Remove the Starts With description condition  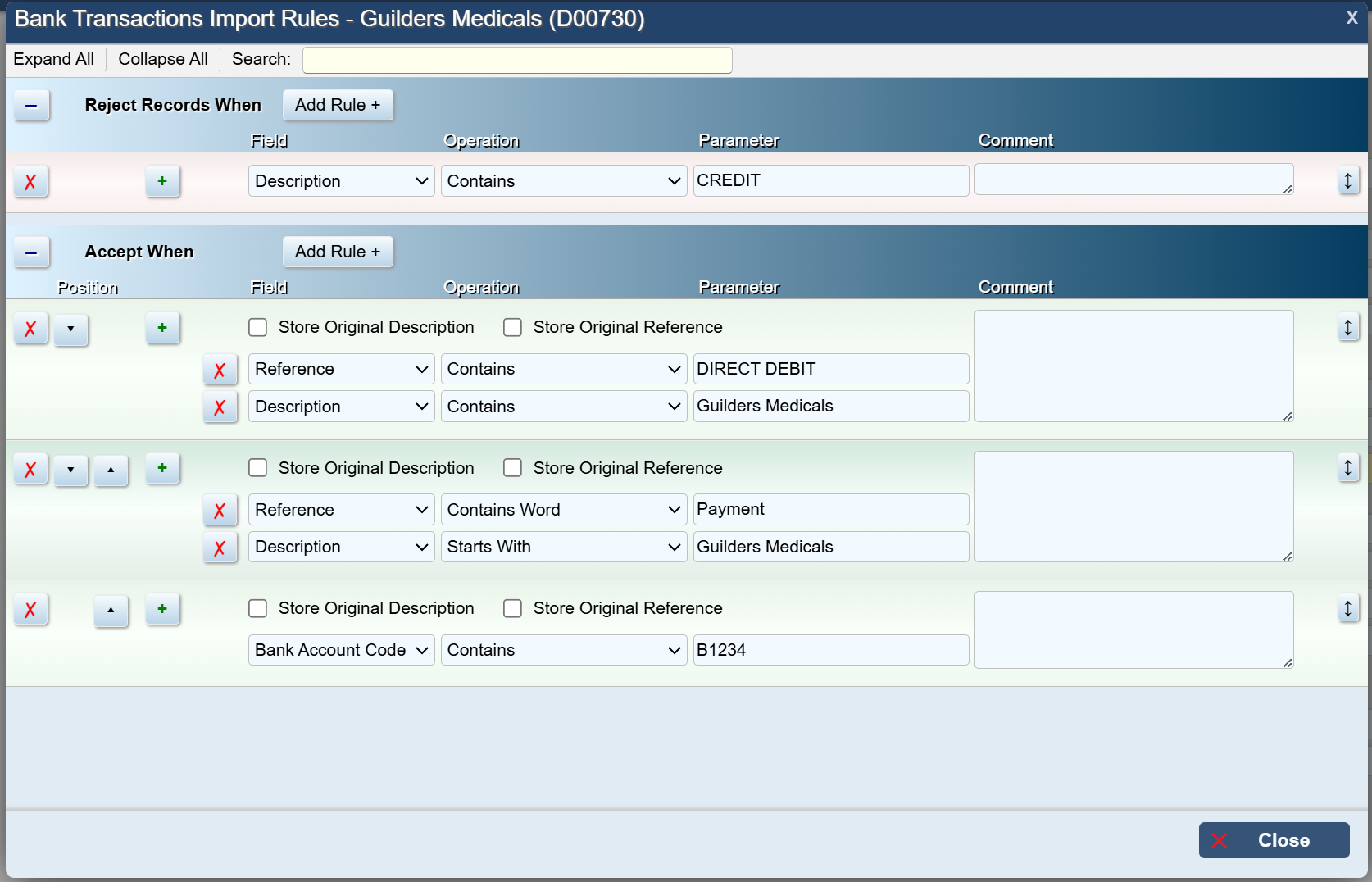(220, 548)
